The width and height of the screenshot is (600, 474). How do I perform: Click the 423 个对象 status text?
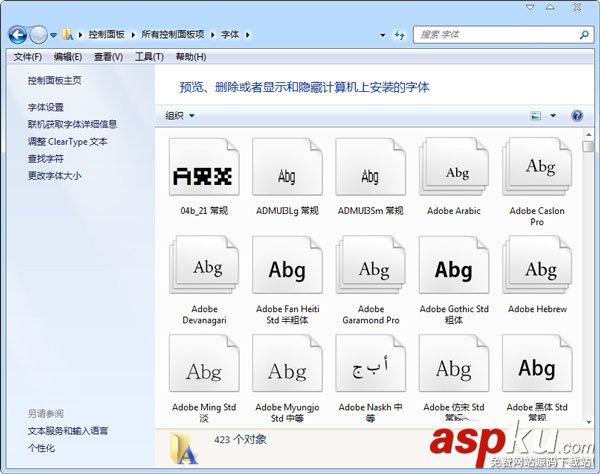coord(240,440)
